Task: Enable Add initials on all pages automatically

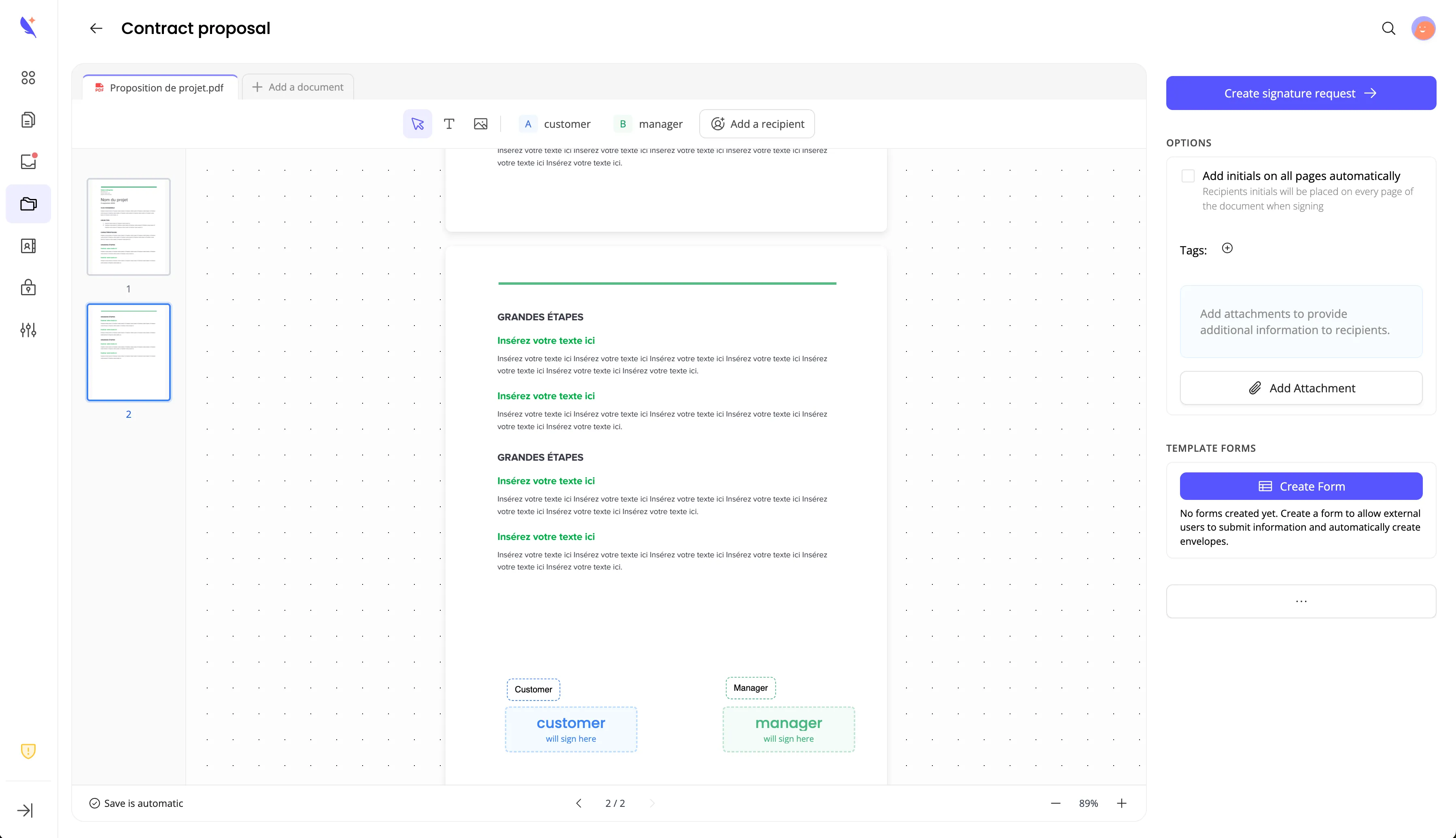Action: [x=1188, y=176]
